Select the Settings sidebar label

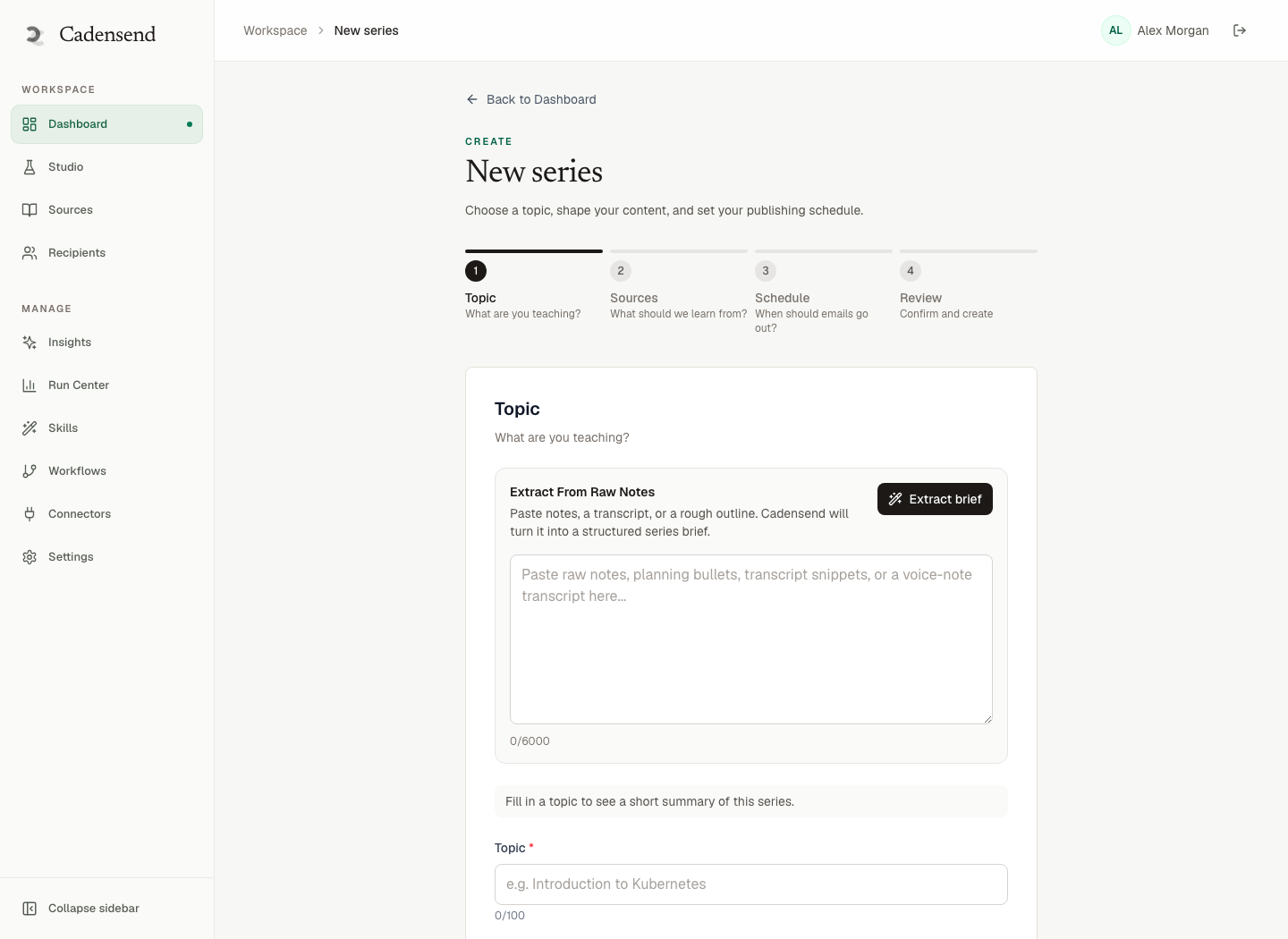(x=71, y=557)
